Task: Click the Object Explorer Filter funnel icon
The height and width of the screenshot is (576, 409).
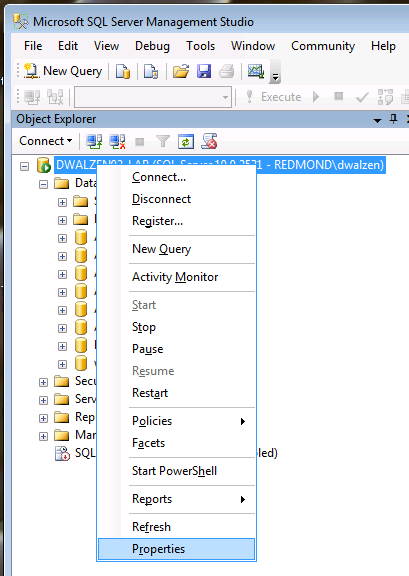Action: (162, 141)
